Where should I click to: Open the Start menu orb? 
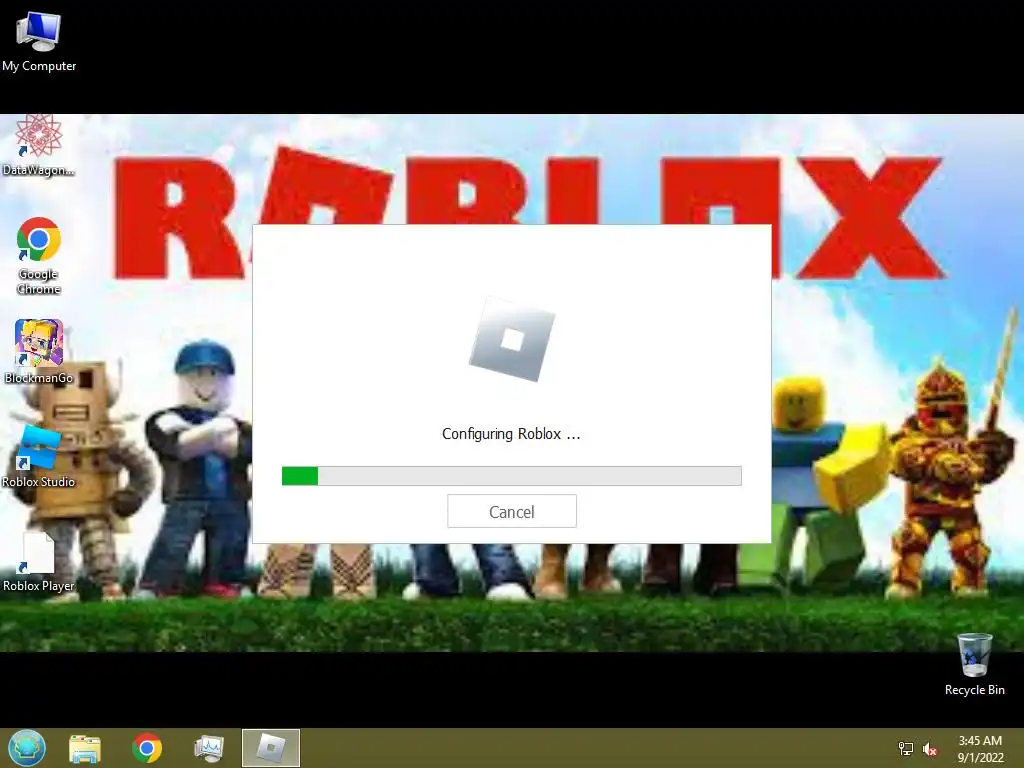pos(27,748)
